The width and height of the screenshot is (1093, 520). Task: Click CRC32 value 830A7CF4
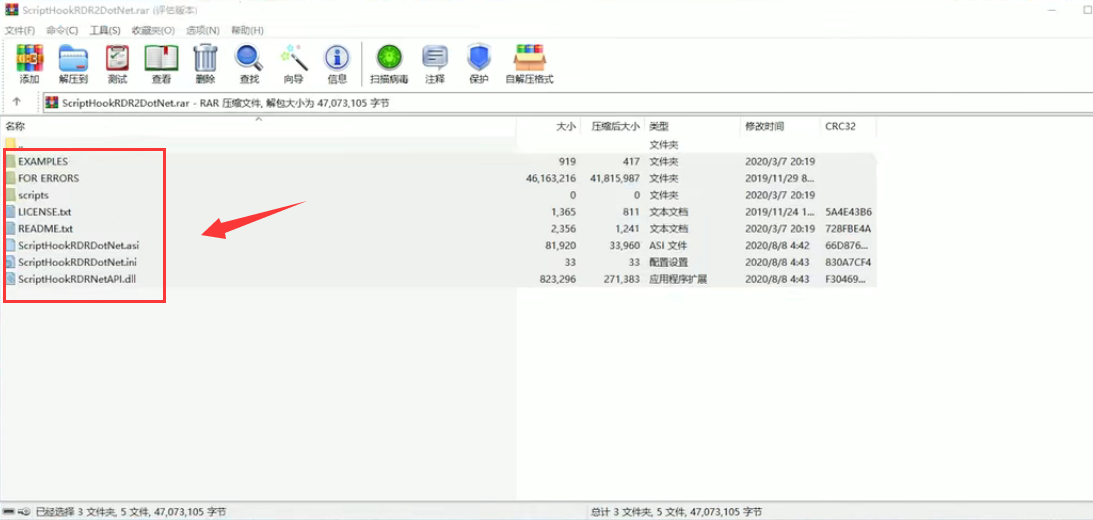(x=848, y=263)
